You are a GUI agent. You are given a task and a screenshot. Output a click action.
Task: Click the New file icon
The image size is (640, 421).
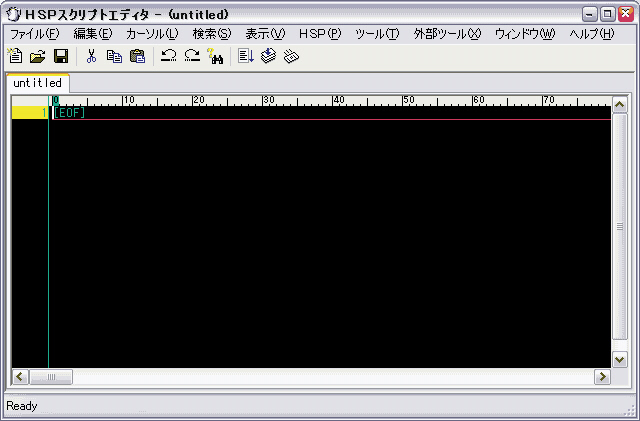[x=15, y=56]
